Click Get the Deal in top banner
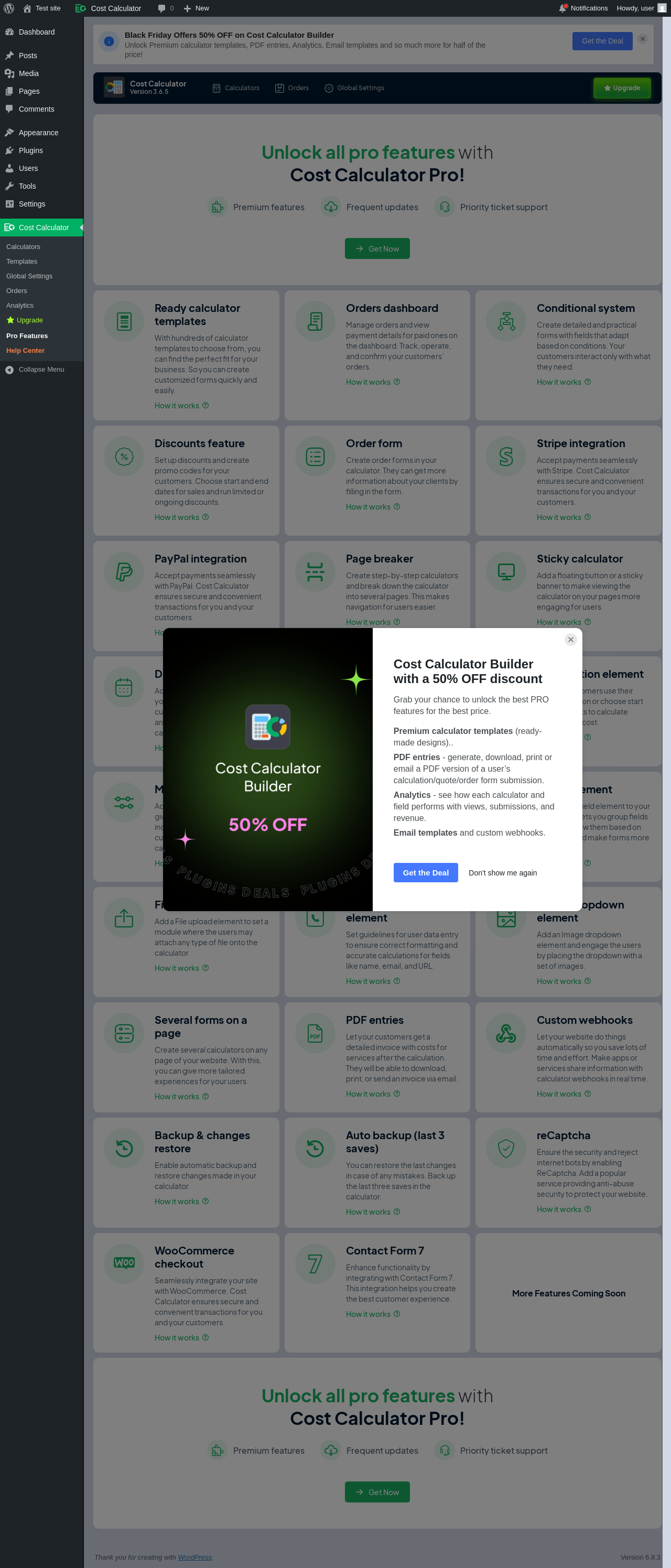This screenshot has width=671, height=1568. pyautogui.click(x=602, y=41)
